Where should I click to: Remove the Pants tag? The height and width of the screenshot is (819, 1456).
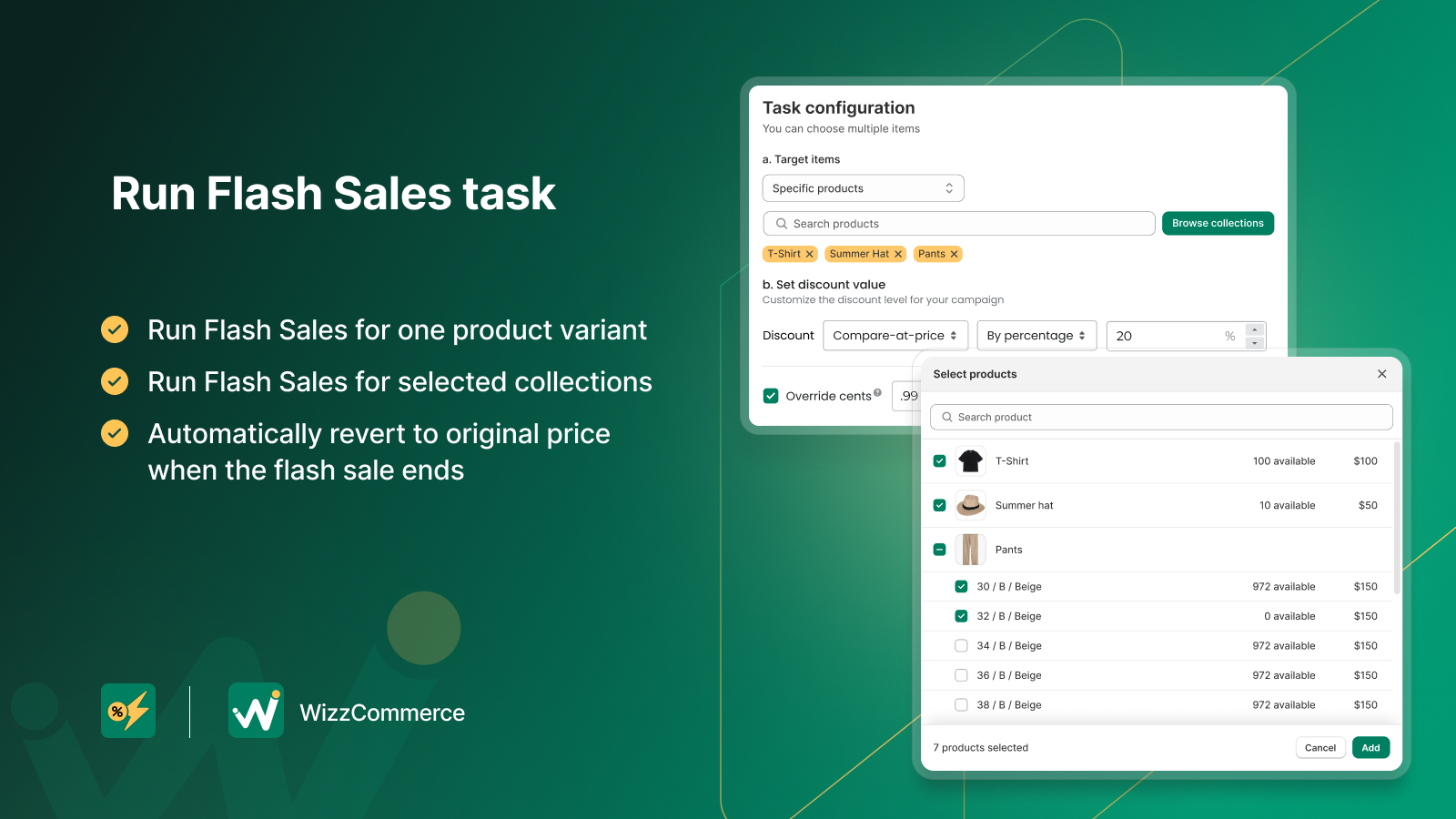click(954, 254)
